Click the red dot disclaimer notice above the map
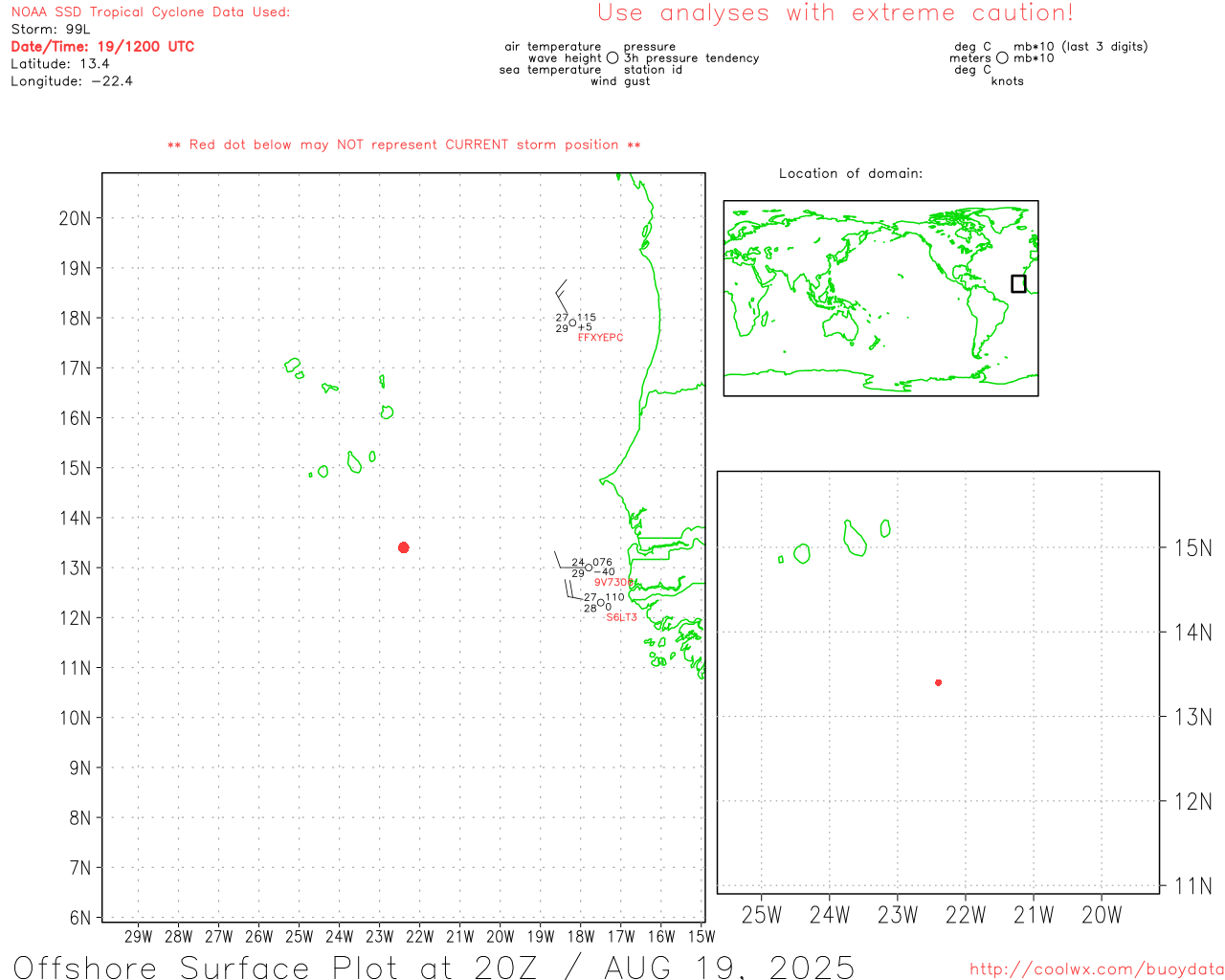 pos(404,145)
